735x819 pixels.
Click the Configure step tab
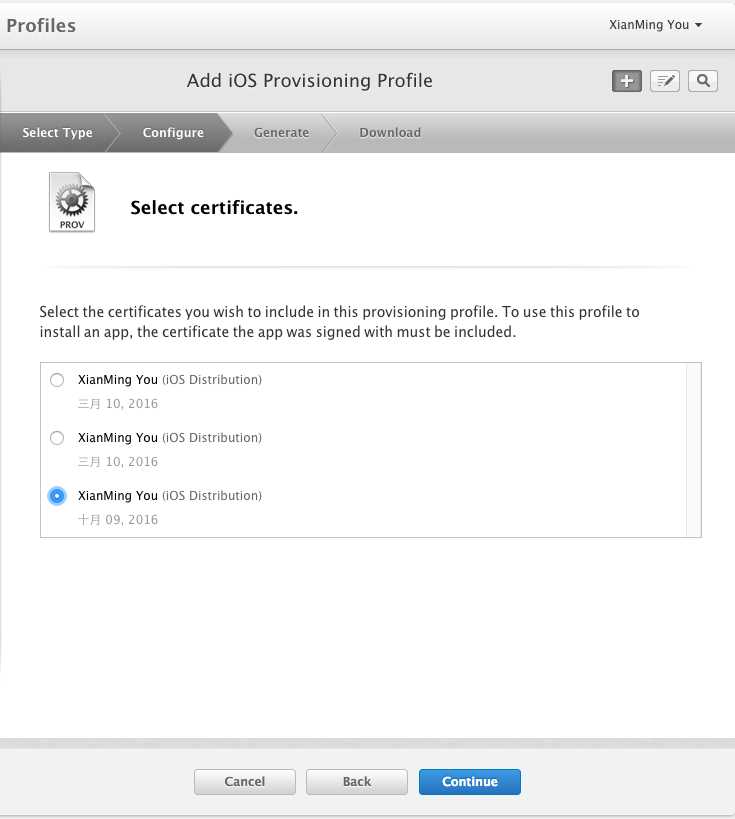[173, 133]
